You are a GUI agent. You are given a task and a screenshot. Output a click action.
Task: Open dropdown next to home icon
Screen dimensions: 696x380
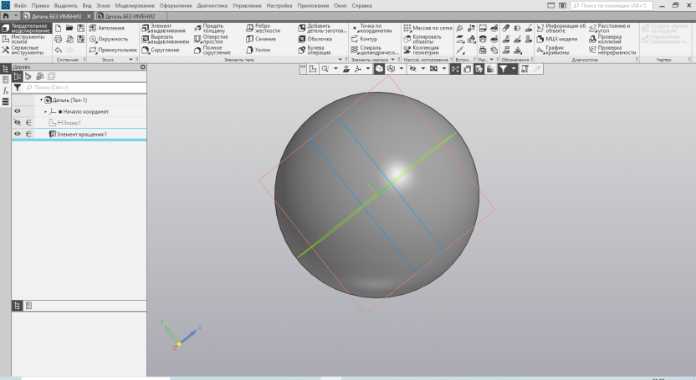tap(16, 16)
